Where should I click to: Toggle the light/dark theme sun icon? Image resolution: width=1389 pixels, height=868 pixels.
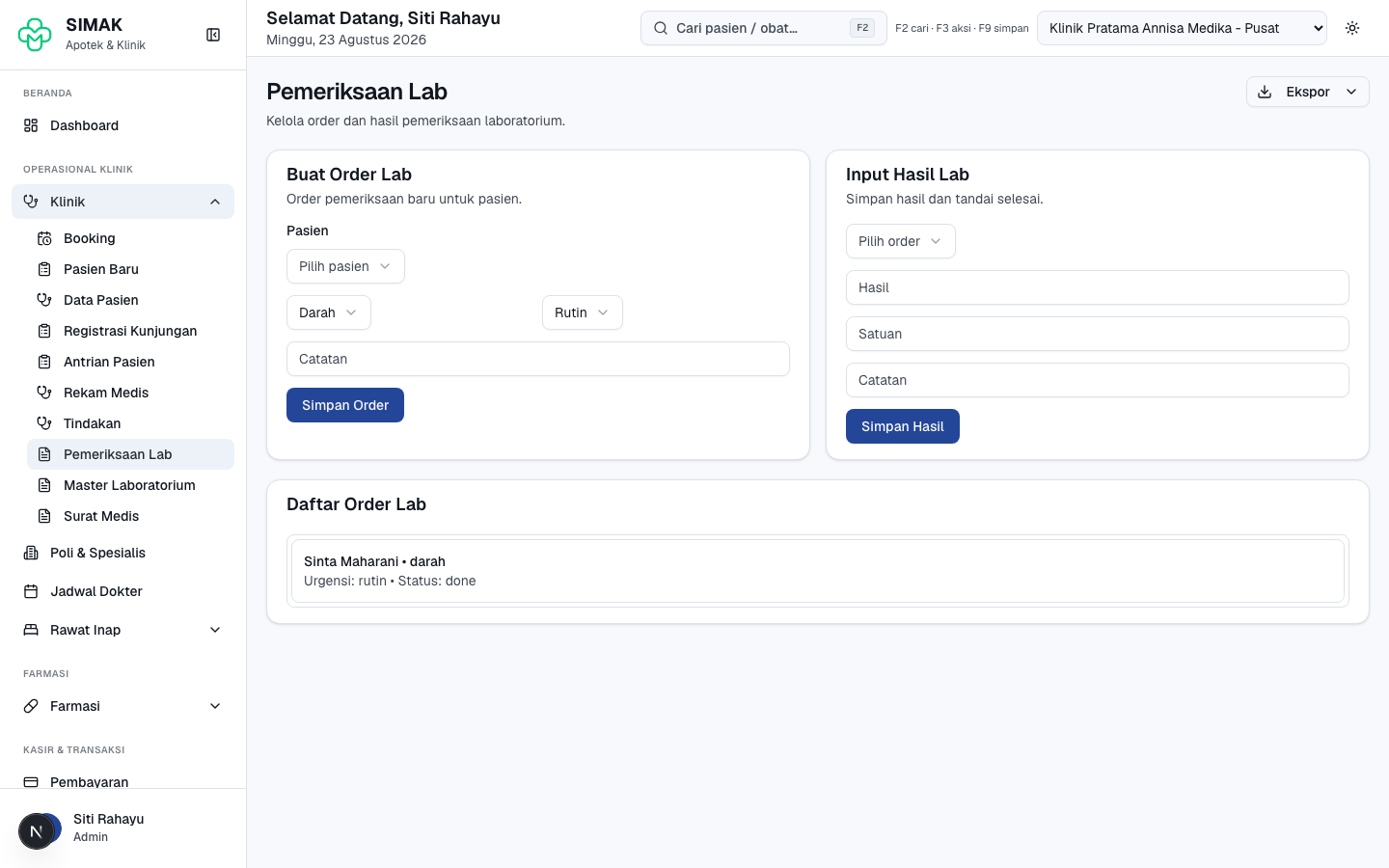(x=1352, y=28)
